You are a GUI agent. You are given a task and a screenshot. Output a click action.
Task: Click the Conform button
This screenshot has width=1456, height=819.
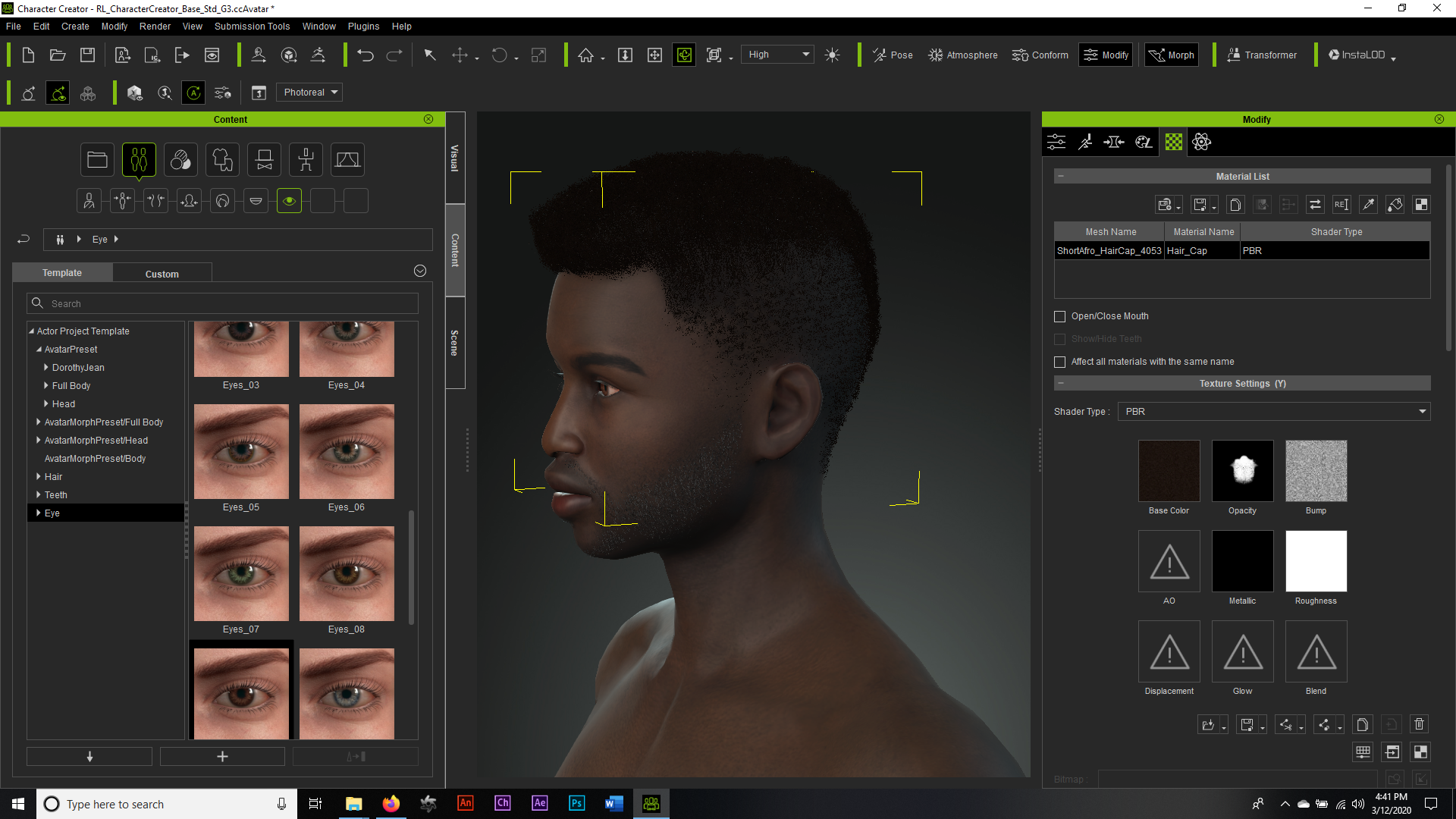(x=1040, y=55)
